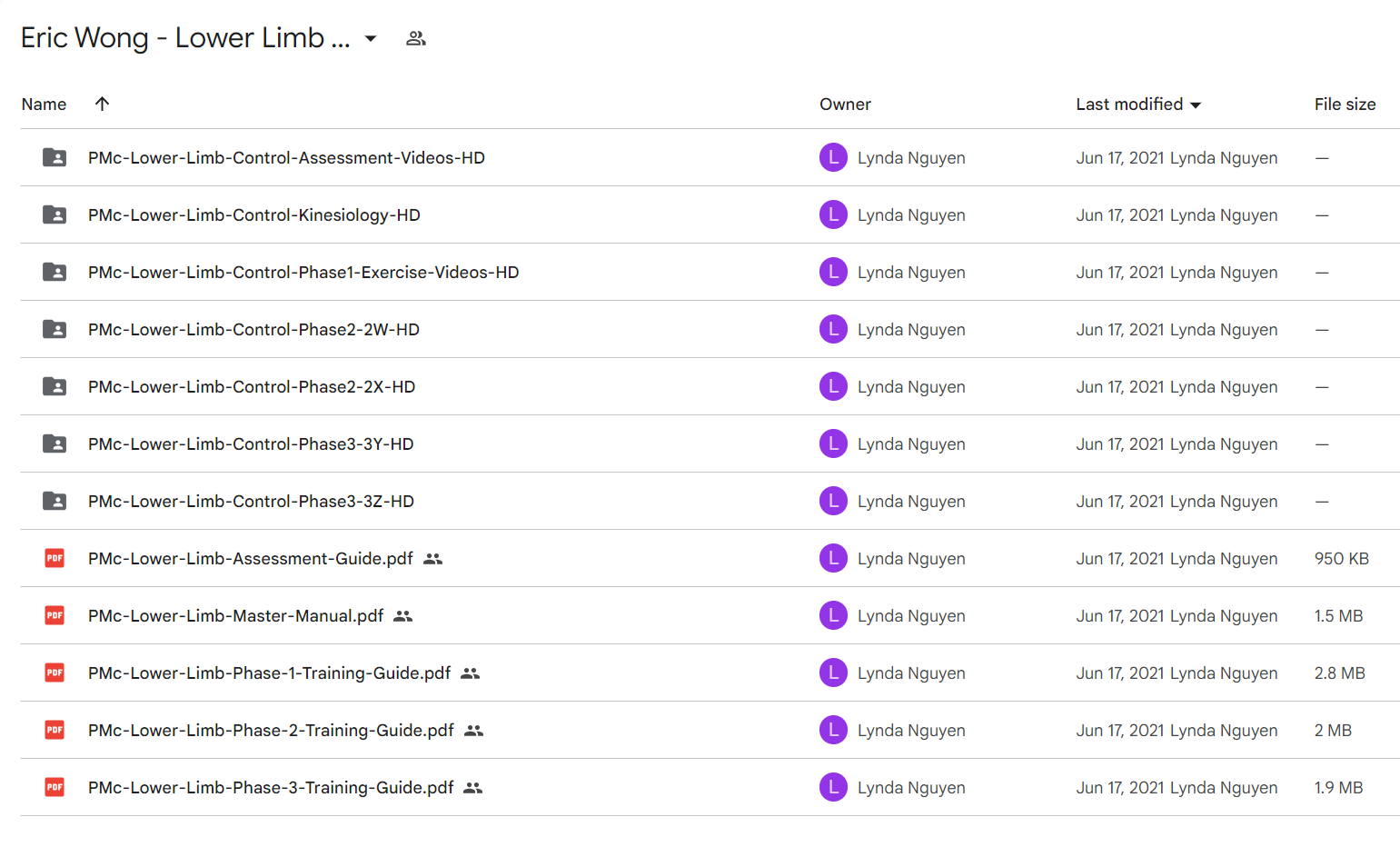Click PDF icon for Phase-3-Training-Guide.pdf
1400x857 pixels.
[x=55, y=787]
